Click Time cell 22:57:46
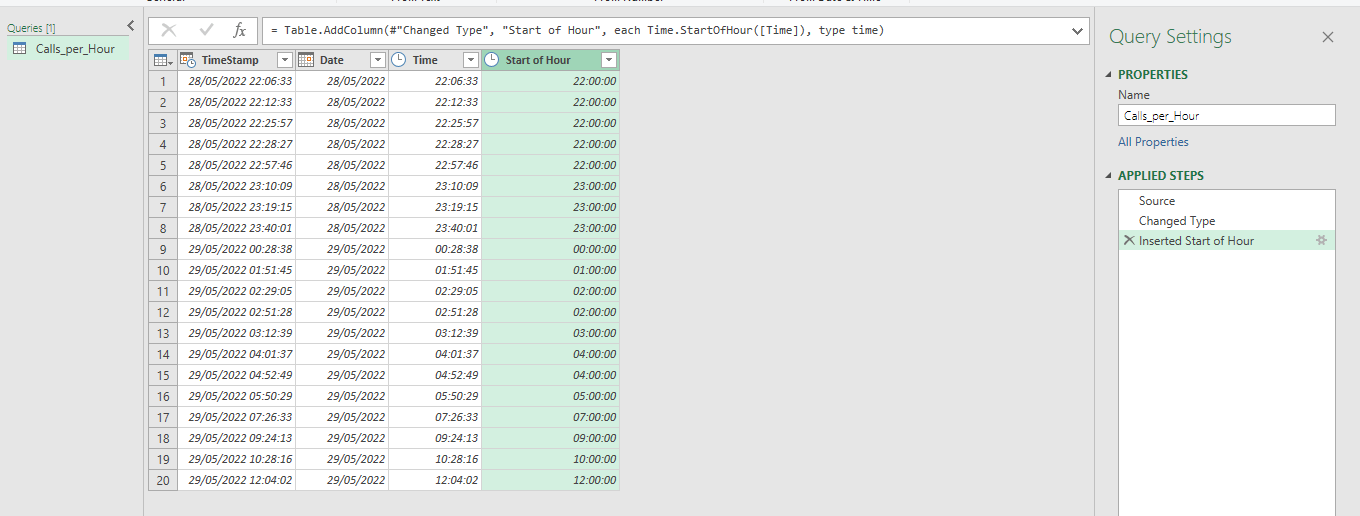Screen dimensions: 1360x516 pyautogui.click(x=435, y=165)
